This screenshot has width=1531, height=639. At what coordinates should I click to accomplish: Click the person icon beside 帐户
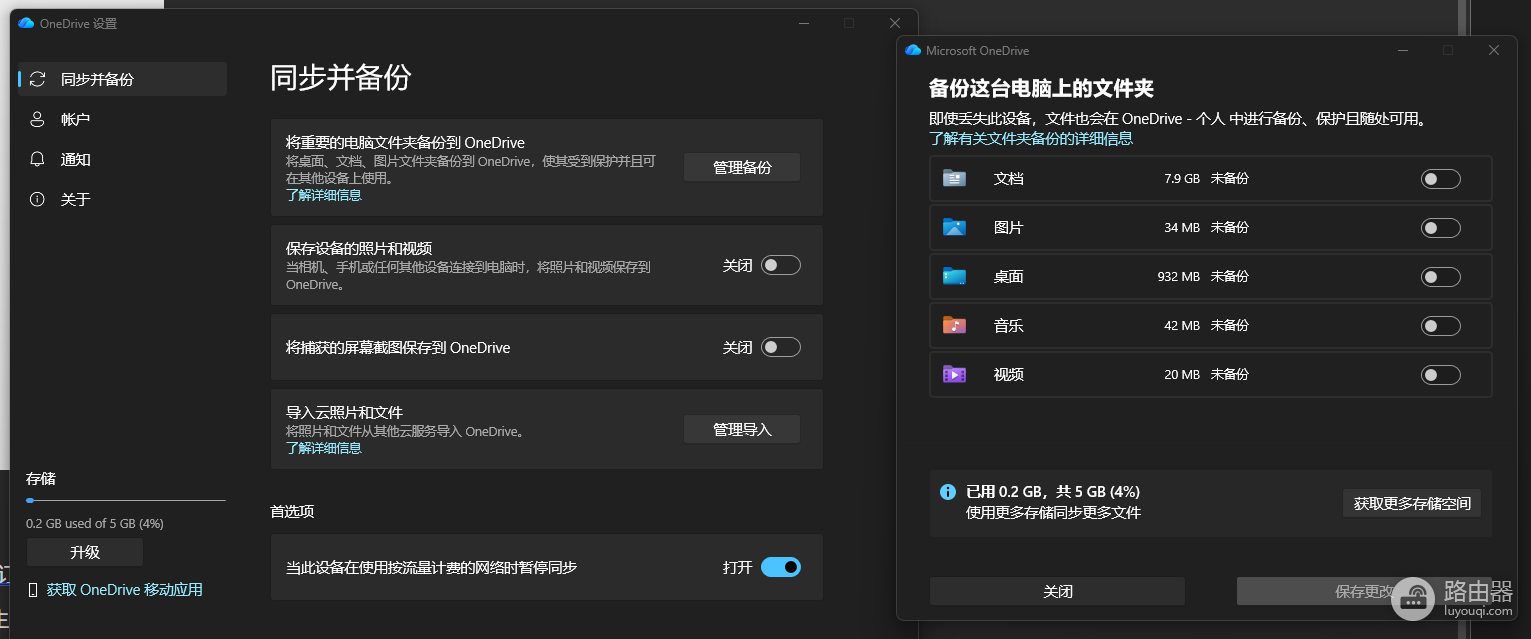37,119
